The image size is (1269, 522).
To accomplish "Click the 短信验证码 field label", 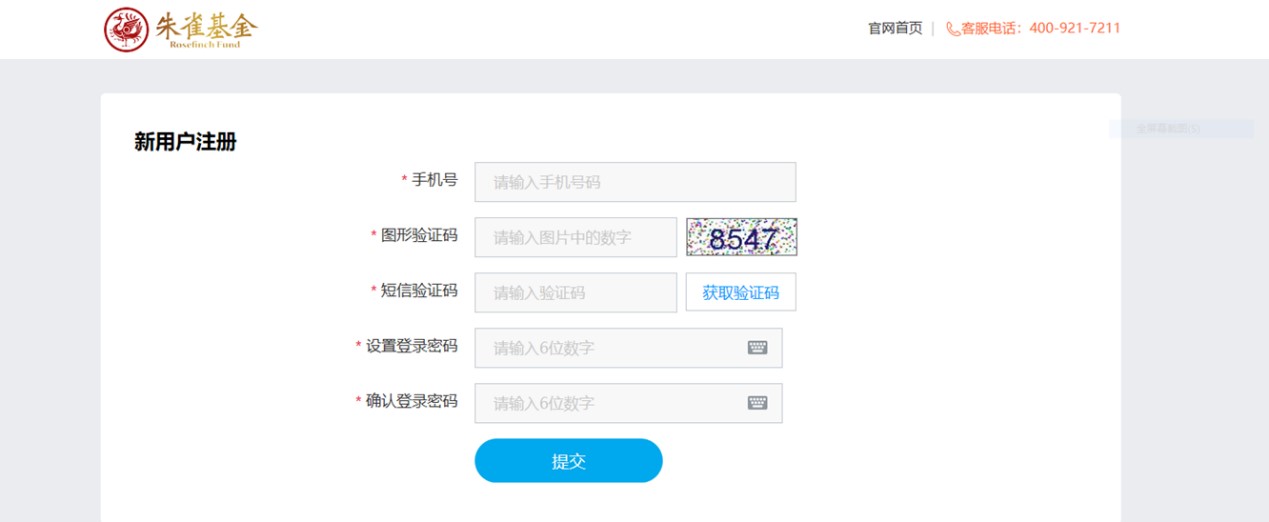I will pyautogui.click(x=419, y=290).
